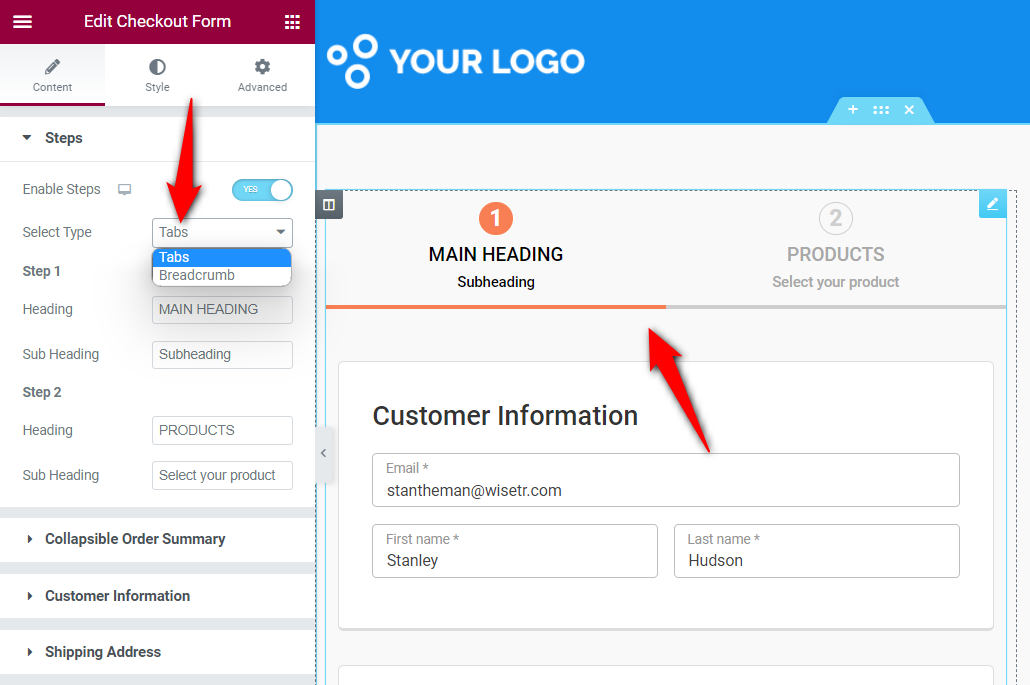Image resolution: width=1030 pixels, height=685 pixels.
Task: Switch to the Style tab
Action: [x=157, y=75]
